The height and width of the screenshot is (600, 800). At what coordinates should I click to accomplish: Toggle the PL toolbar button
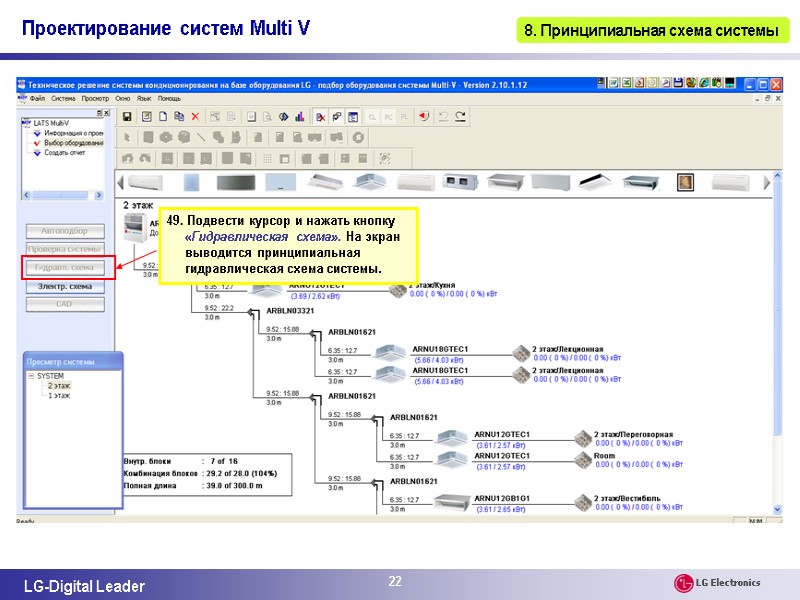[405, 117]
